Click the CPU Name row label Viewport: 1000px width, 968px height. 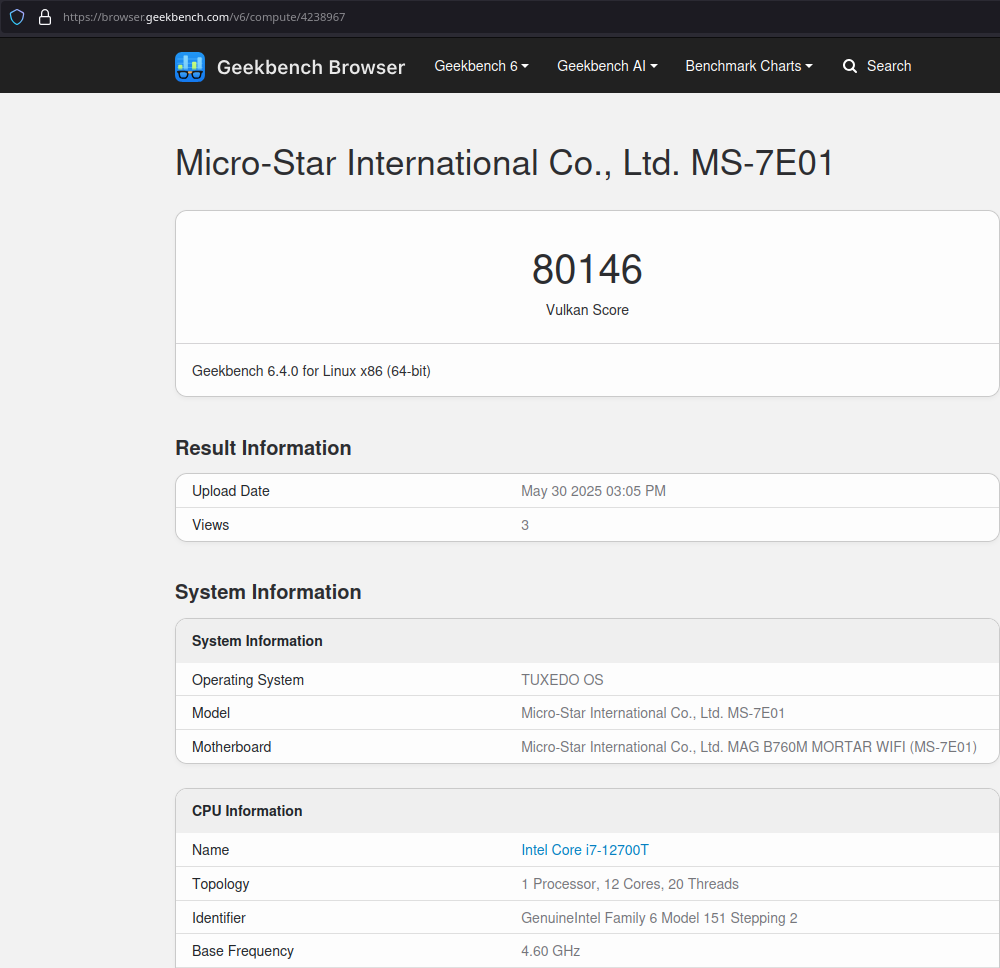[x=210, y=850]
